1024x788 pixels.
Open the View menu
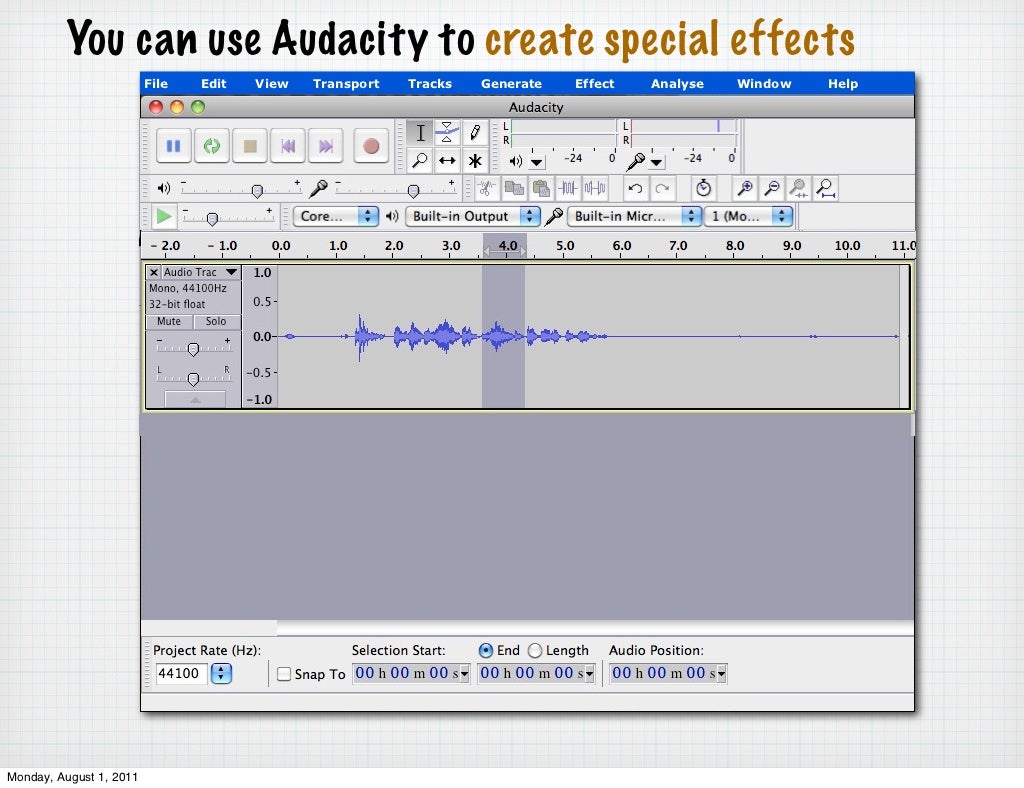coord(272,84)
